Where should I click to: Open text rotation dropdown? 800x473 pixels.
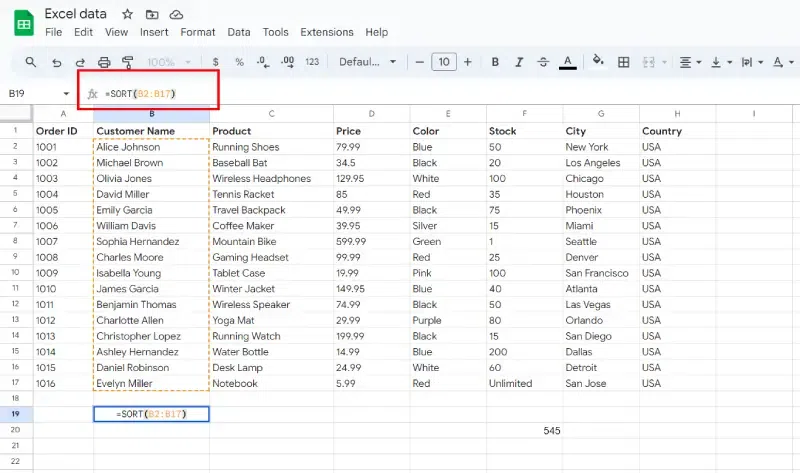click(x=783, y=62)
